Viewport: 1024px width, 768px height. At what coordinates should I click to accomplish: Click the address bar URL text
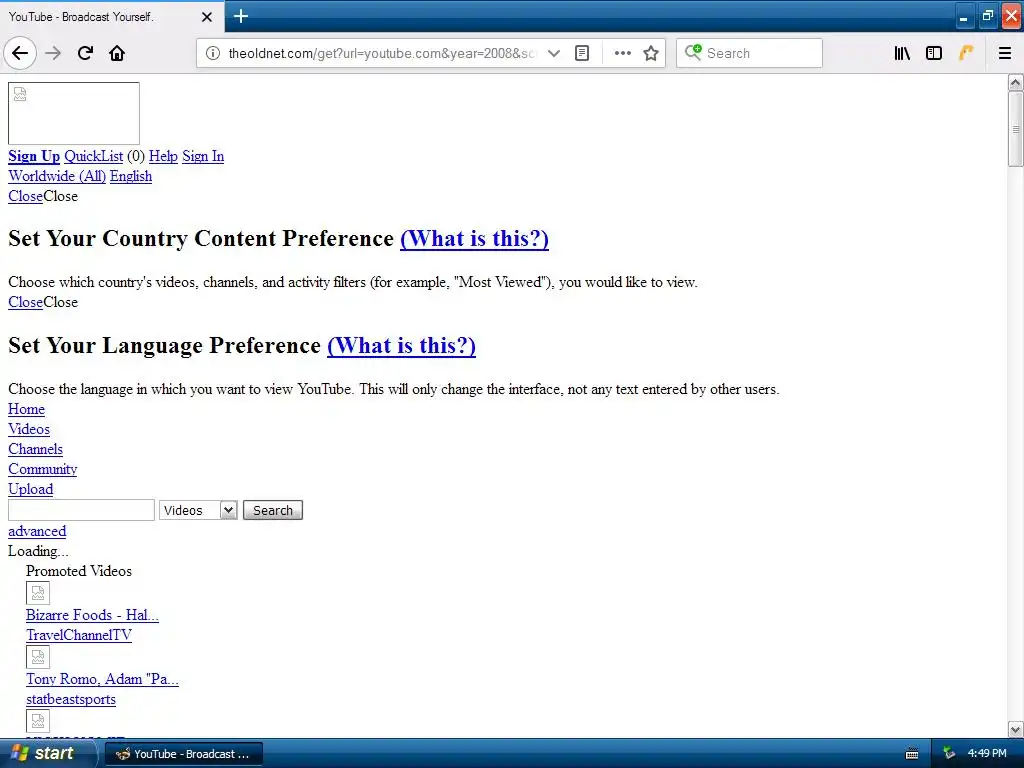click(x=383, y=53)
